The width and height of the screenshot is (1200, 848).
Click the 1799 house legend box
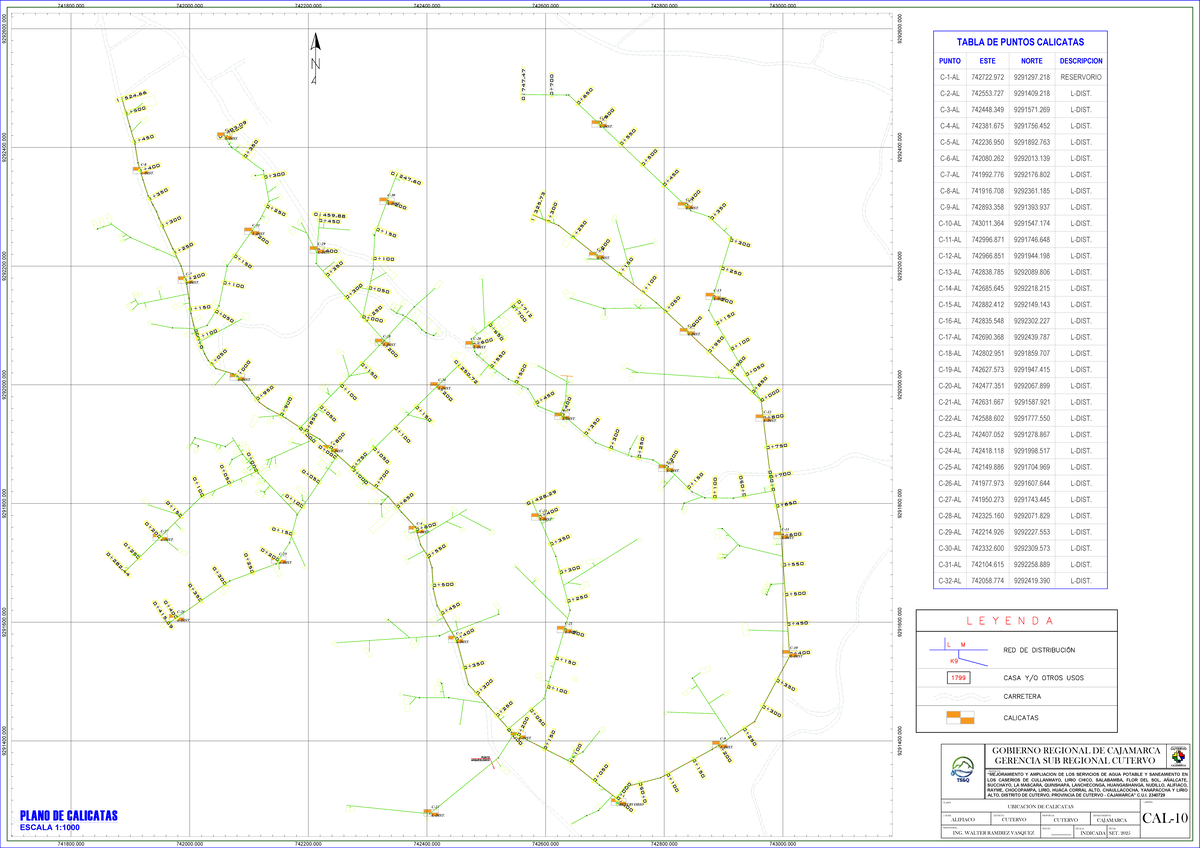(961, 677)
